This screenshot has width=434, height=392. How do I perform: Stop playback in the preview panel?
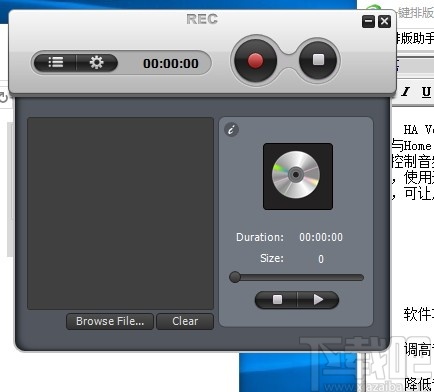pos(277,300)
